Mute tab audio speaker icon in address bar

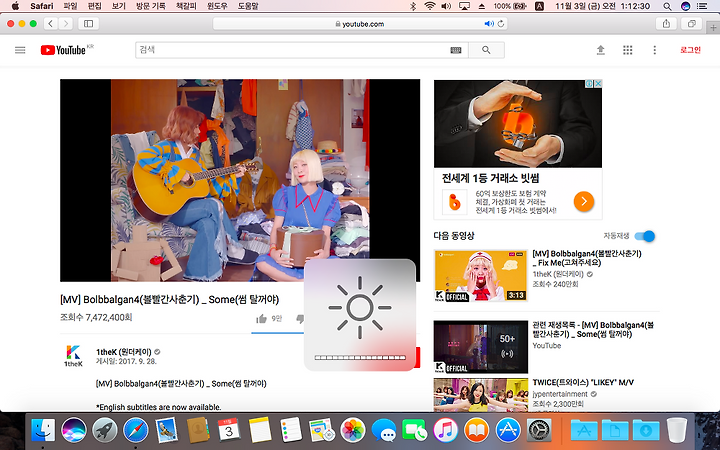coord(489,24)
